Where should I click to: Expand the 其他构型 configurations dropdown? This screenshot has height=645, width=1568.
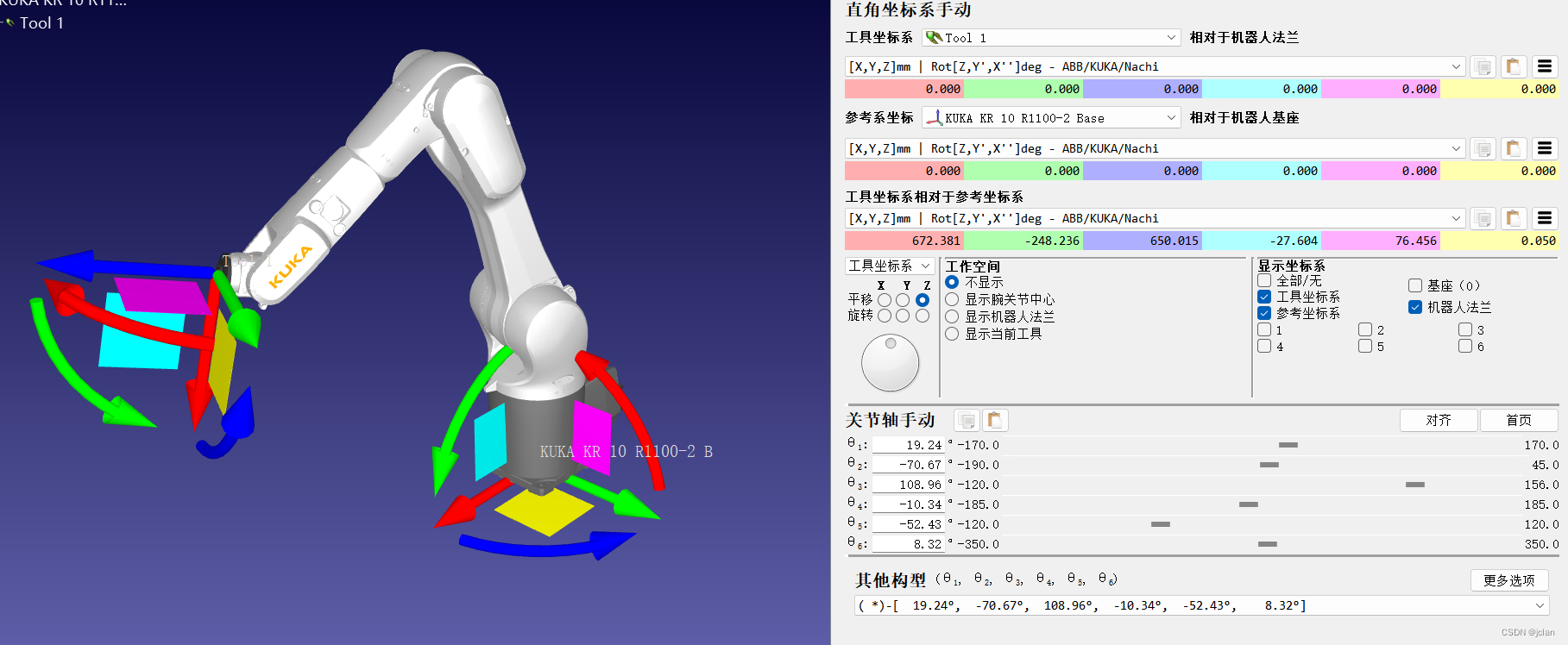[x=1201, y=605]
